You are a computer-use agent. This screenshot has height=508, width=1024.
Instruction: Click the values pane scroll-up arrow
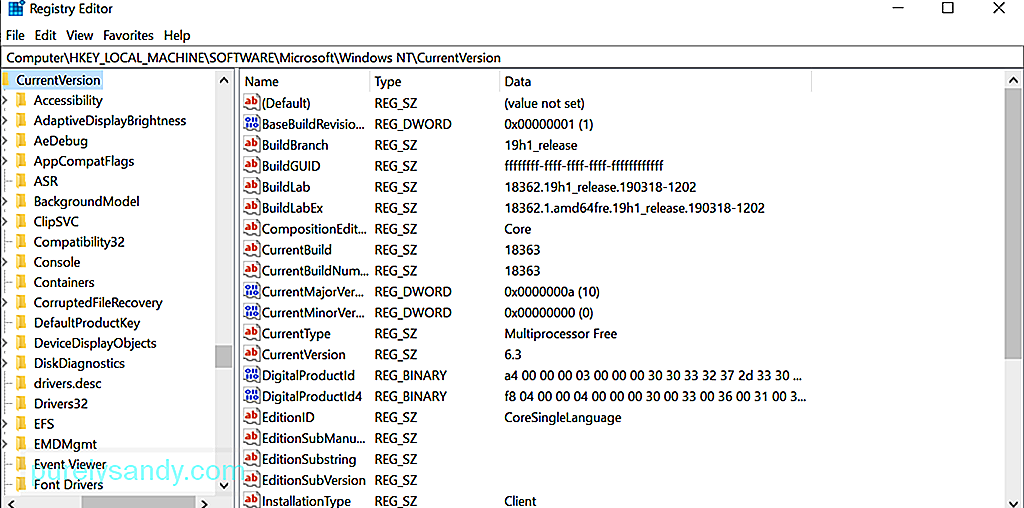(x=1014, y=80)
